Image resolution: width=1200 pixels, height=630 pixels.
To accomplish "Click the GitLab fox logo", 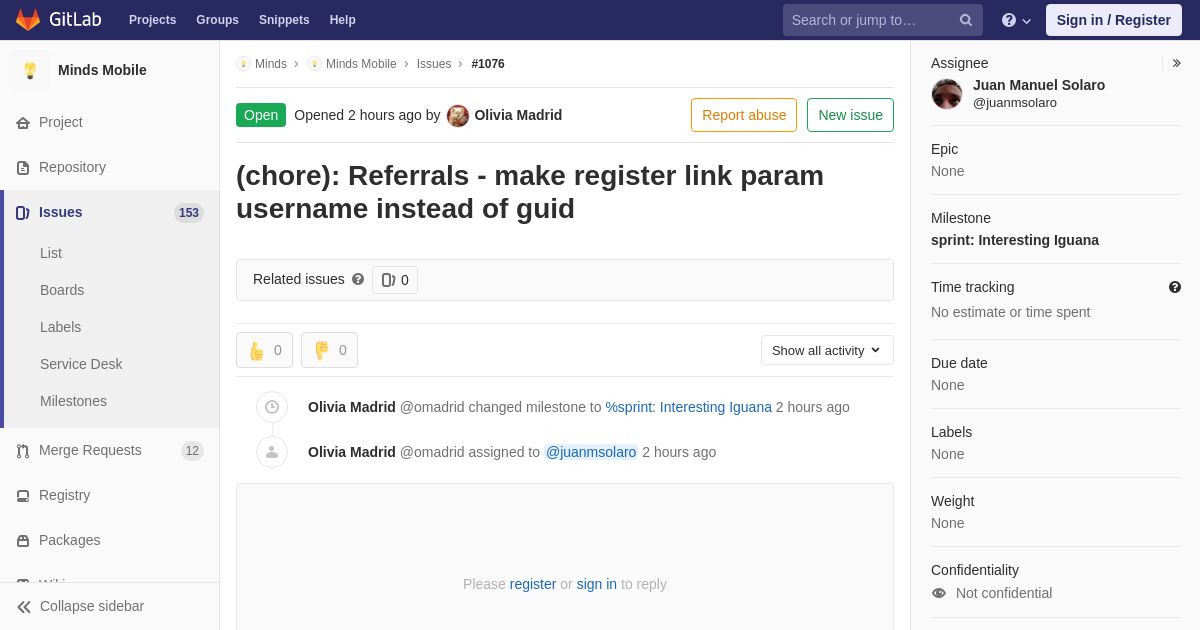I will click(28, 20).
